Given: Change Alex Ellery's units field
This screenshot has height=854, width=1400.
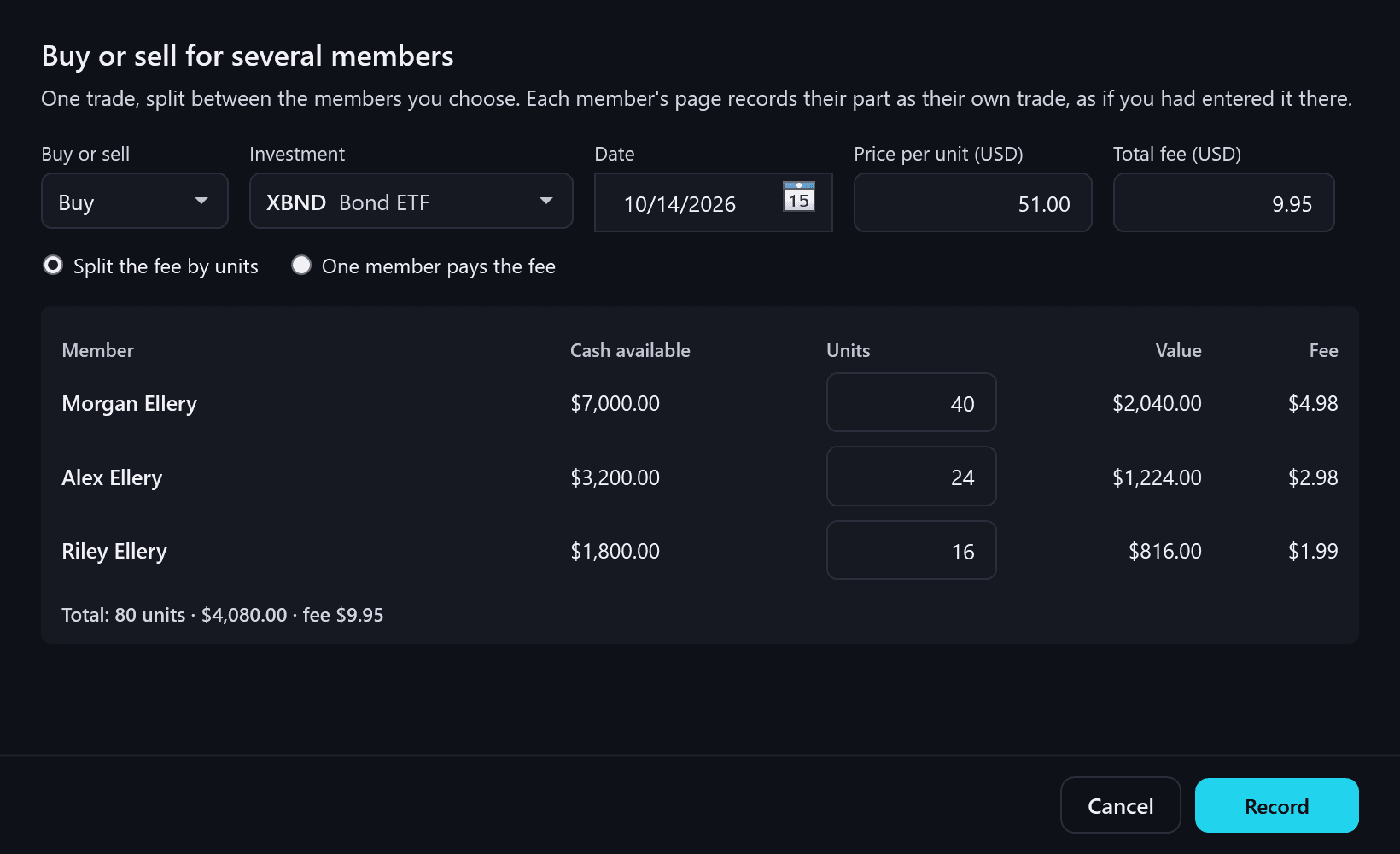Looking at the screenshot, I should [912, 477].
